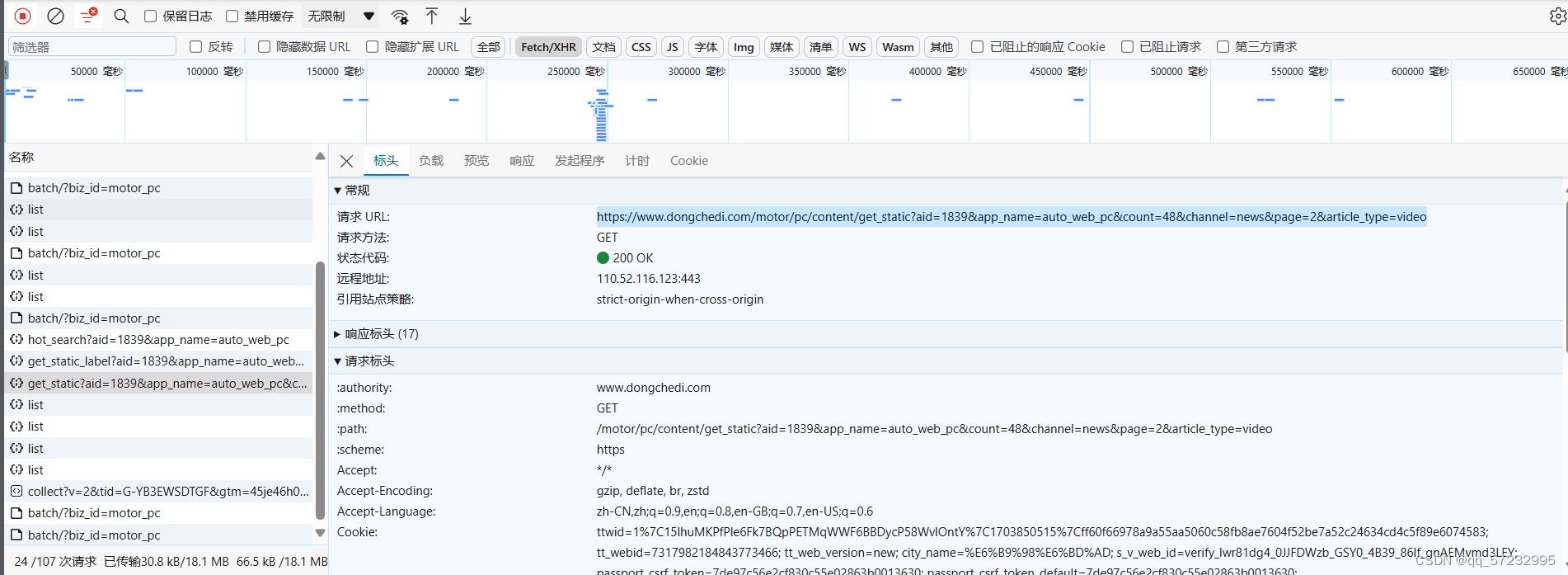The width and height of the screenshot is (1568, 575).
Task: Check 已阻止的响应 Cookie checkbox
Action: pyautogui.click(x=977, y=46)
